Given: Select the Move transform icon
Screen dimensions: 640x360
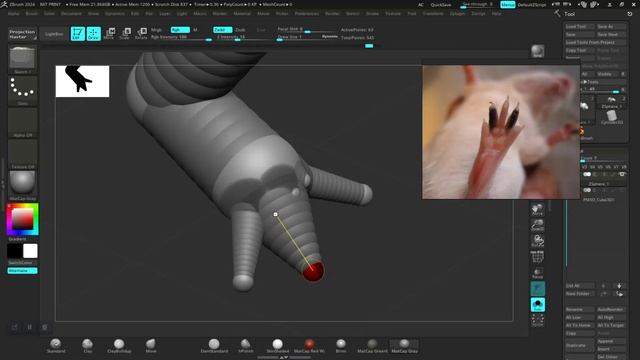Looking at the screenshot, I should click(x=109, y=33).
